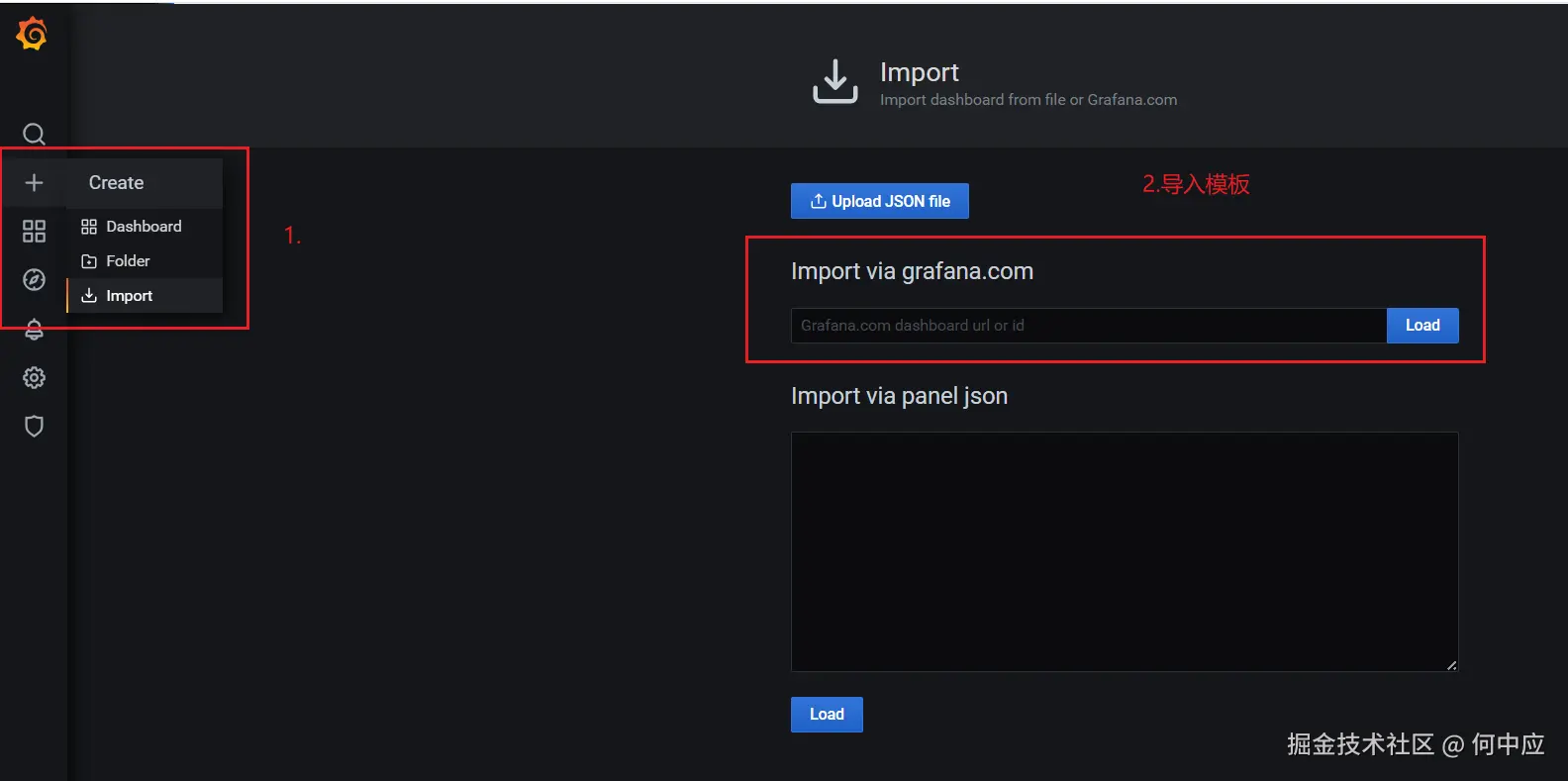This screenshot has width=1568, height=781.
Task: Click the Import page title text
Action: tap(919, 72)
